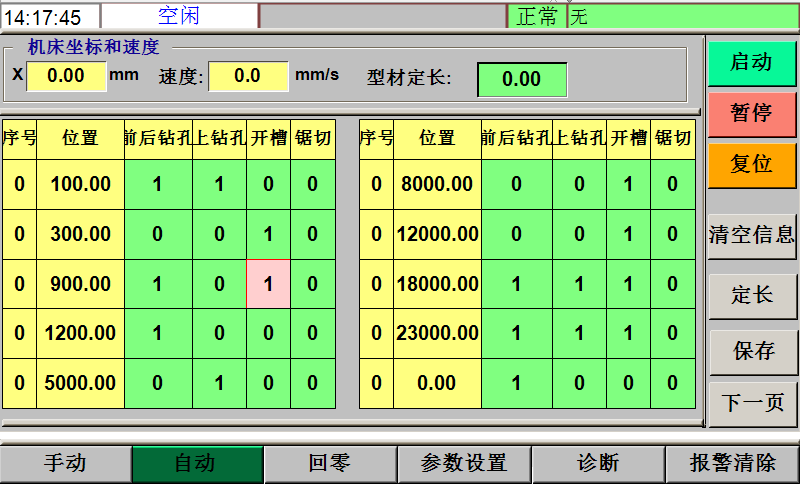Open the 回零 homing tab

point(330,463)
